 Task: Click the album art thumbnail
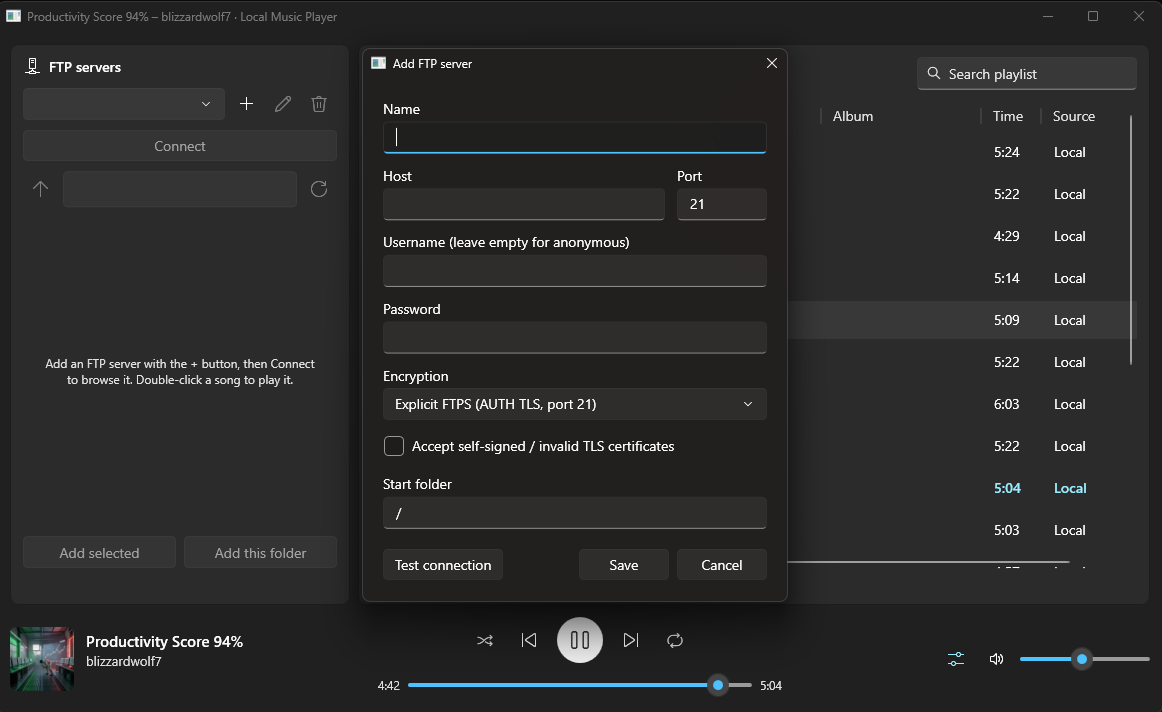(x=42, y=659)
